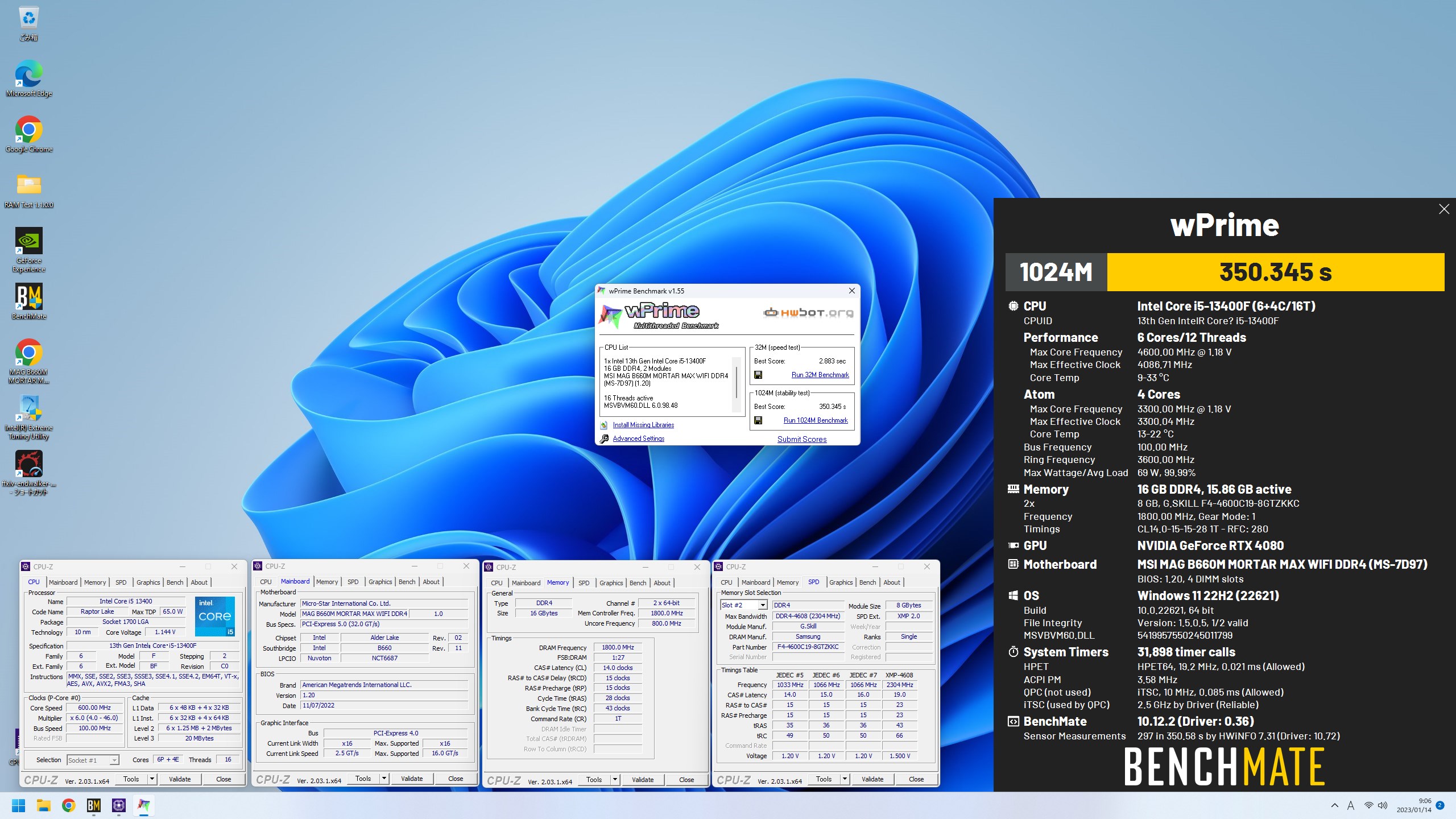Close the BenchMate result panel
The width and height of the screenshot is (1456, 819).
pyautogui.click(x=1443, y=209)
